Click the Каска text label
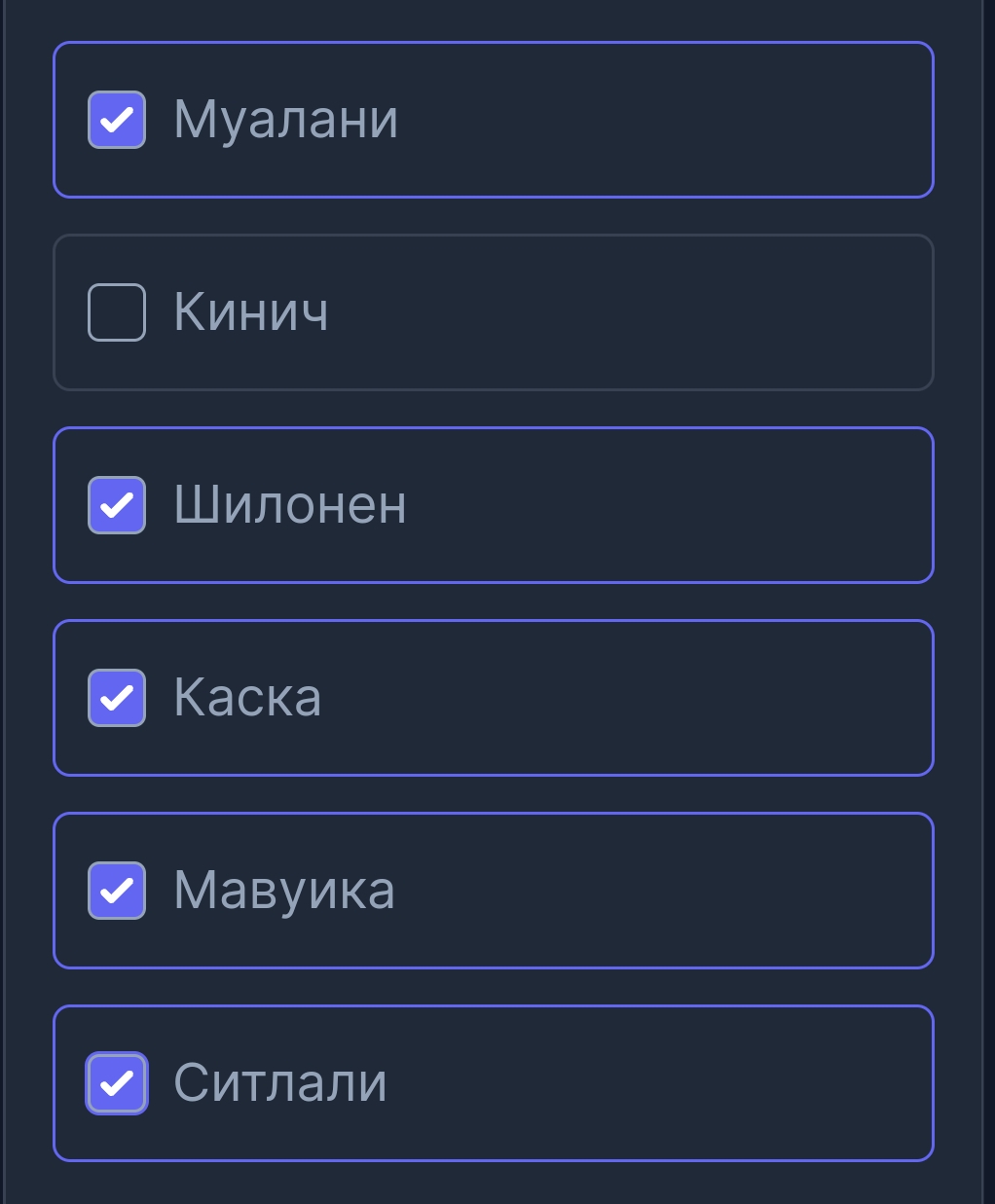The image size is (995, 1204). 247,698
